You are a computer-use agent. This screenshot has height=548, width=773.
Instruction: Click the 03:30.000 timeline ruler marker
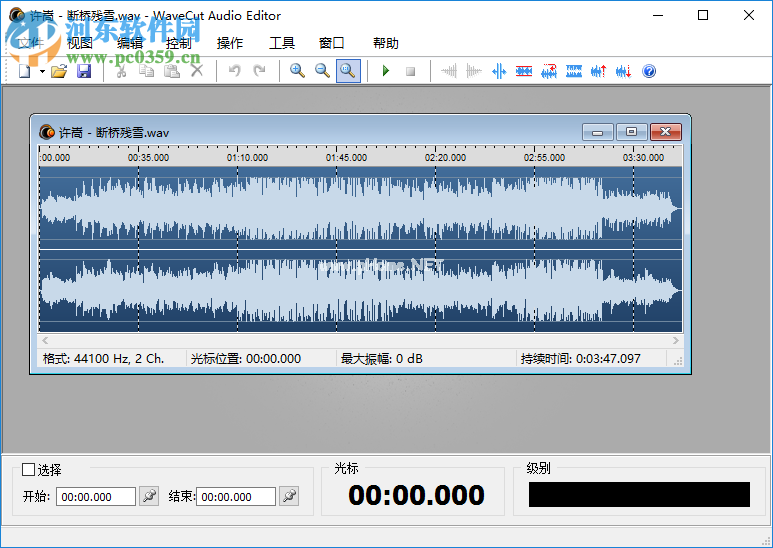coord(643,158)
